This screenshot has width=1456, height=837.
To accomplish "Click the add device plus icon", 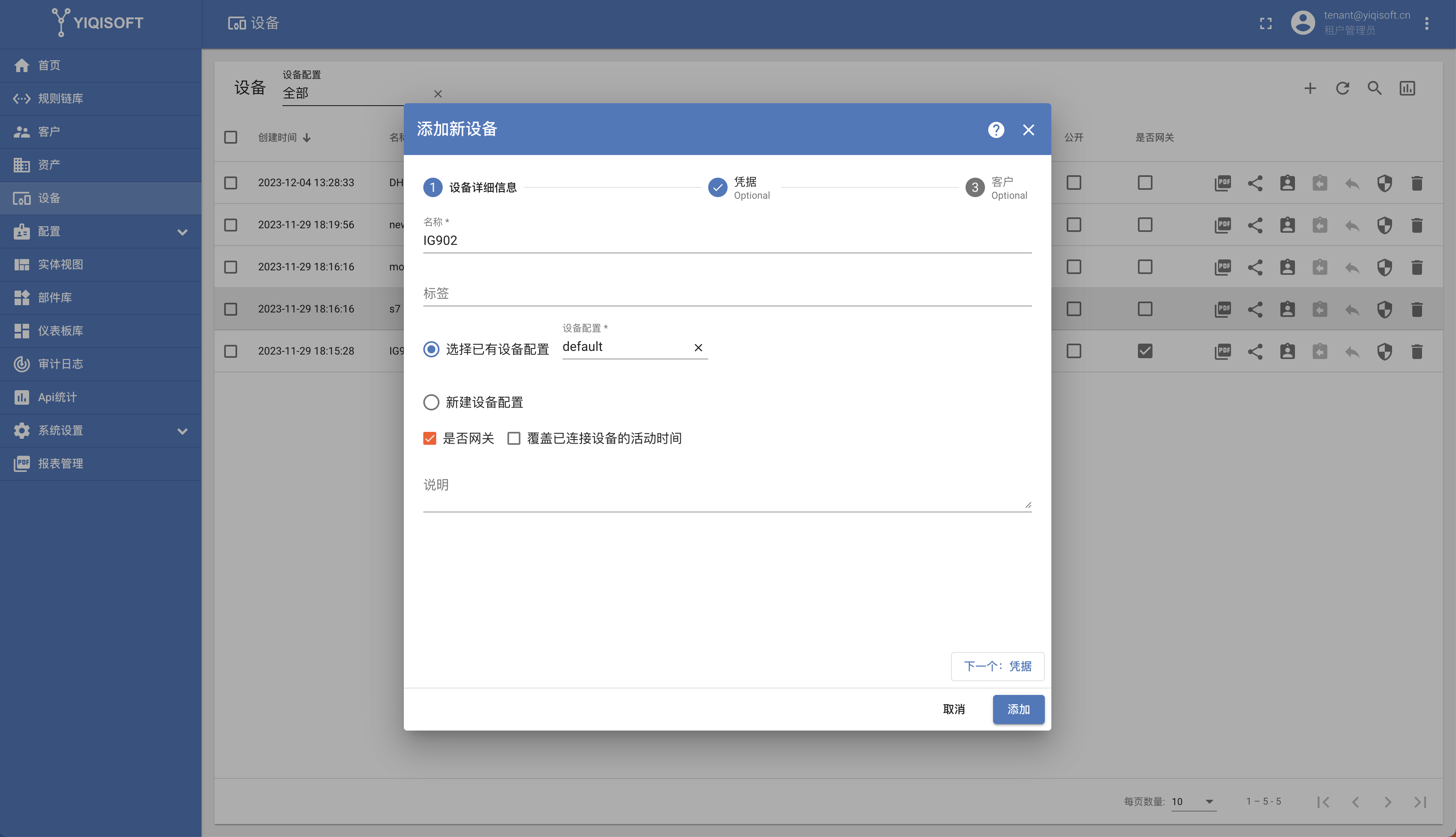I will tap(1310, 89).
